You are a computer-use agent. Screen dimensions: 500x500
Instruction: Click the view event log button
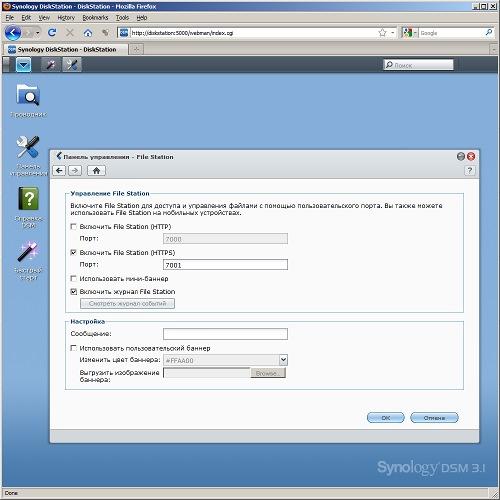127,303
